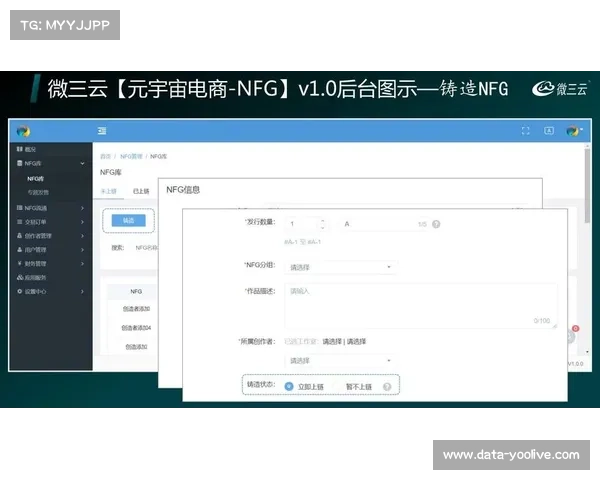The image size is (600, 480).
Task: Switch to the 未上链 tab
Action: [x=108, y=191]
